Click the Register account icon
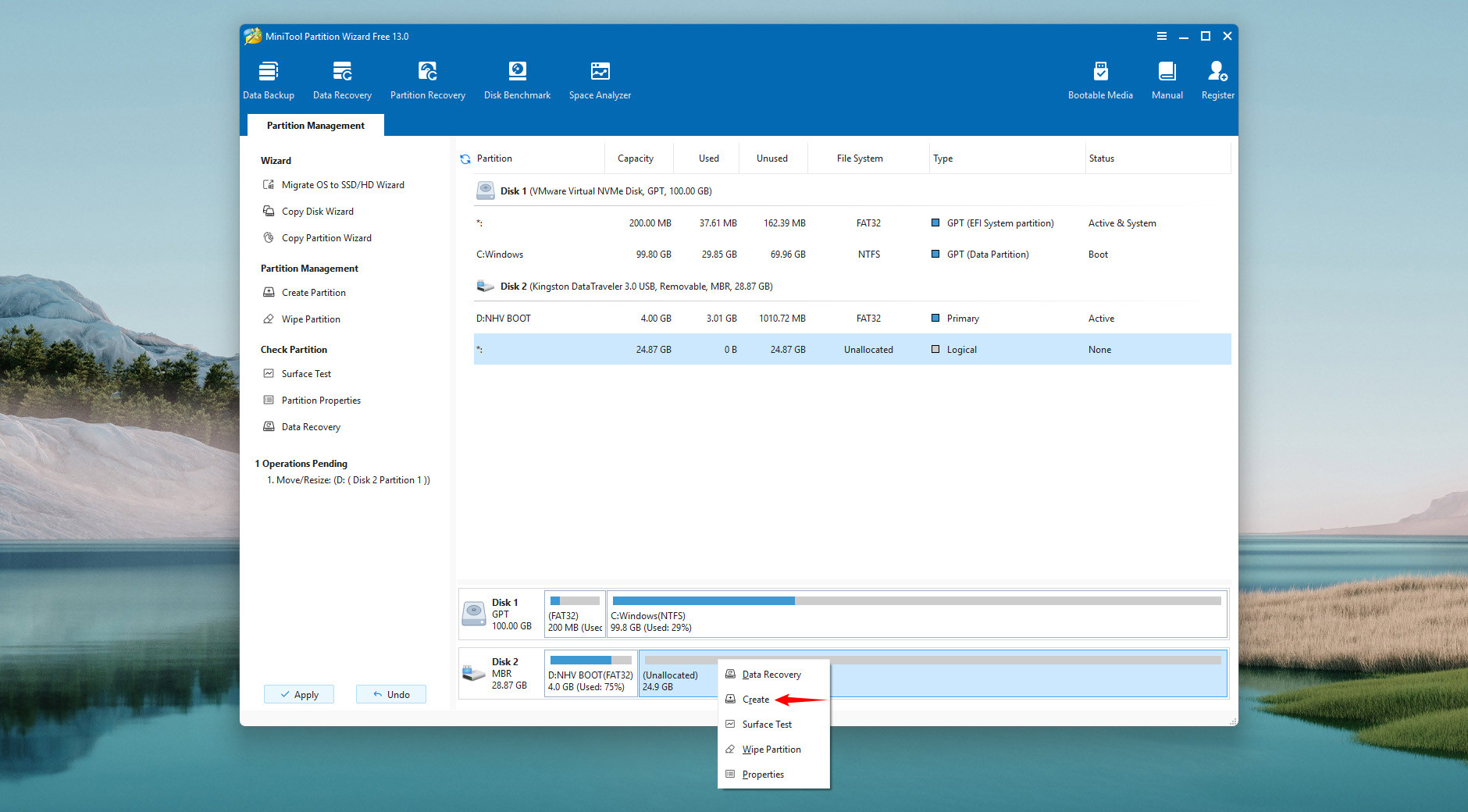 (x=1217, y=80)
